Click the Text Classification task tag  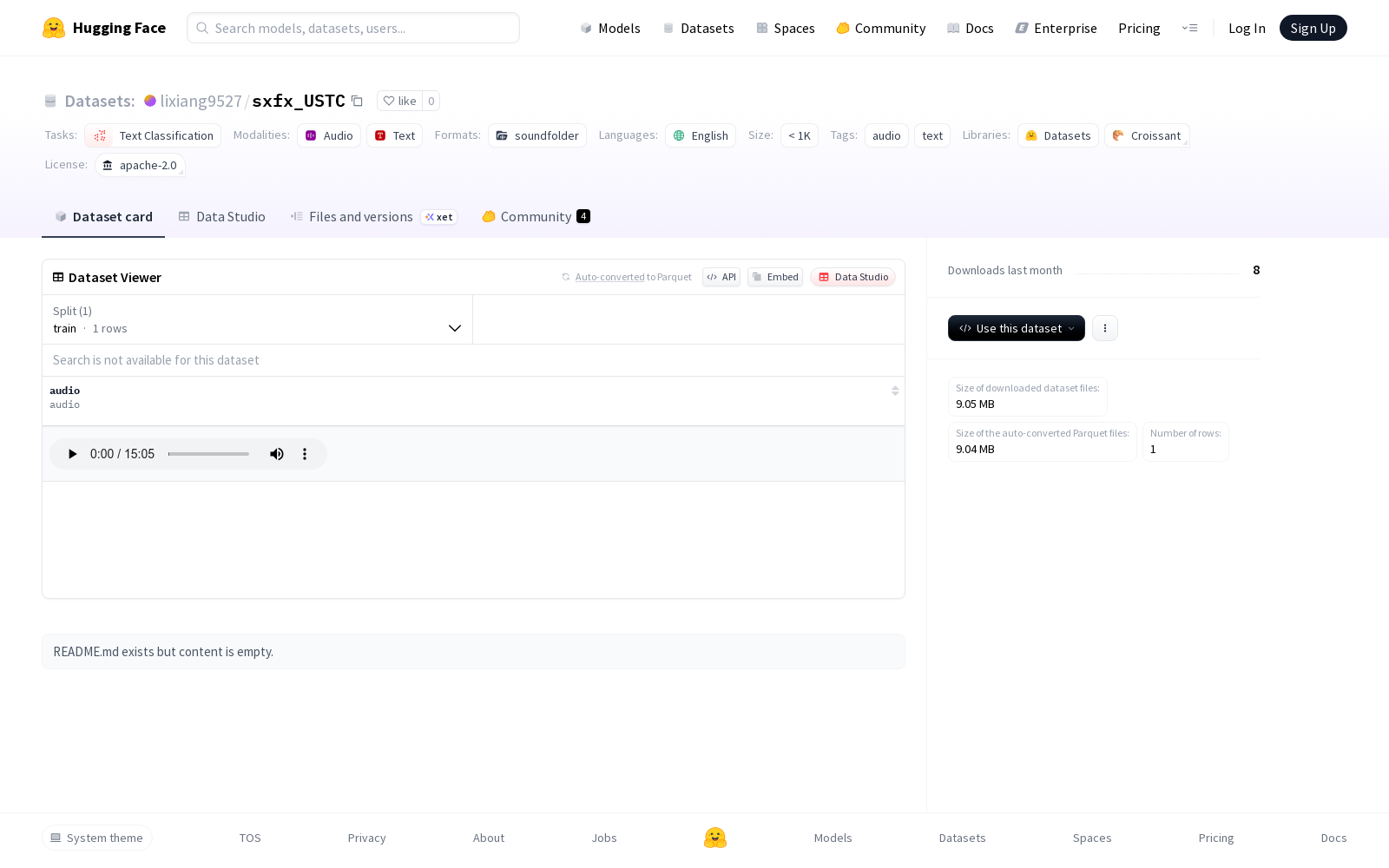[x=153, y=135]
